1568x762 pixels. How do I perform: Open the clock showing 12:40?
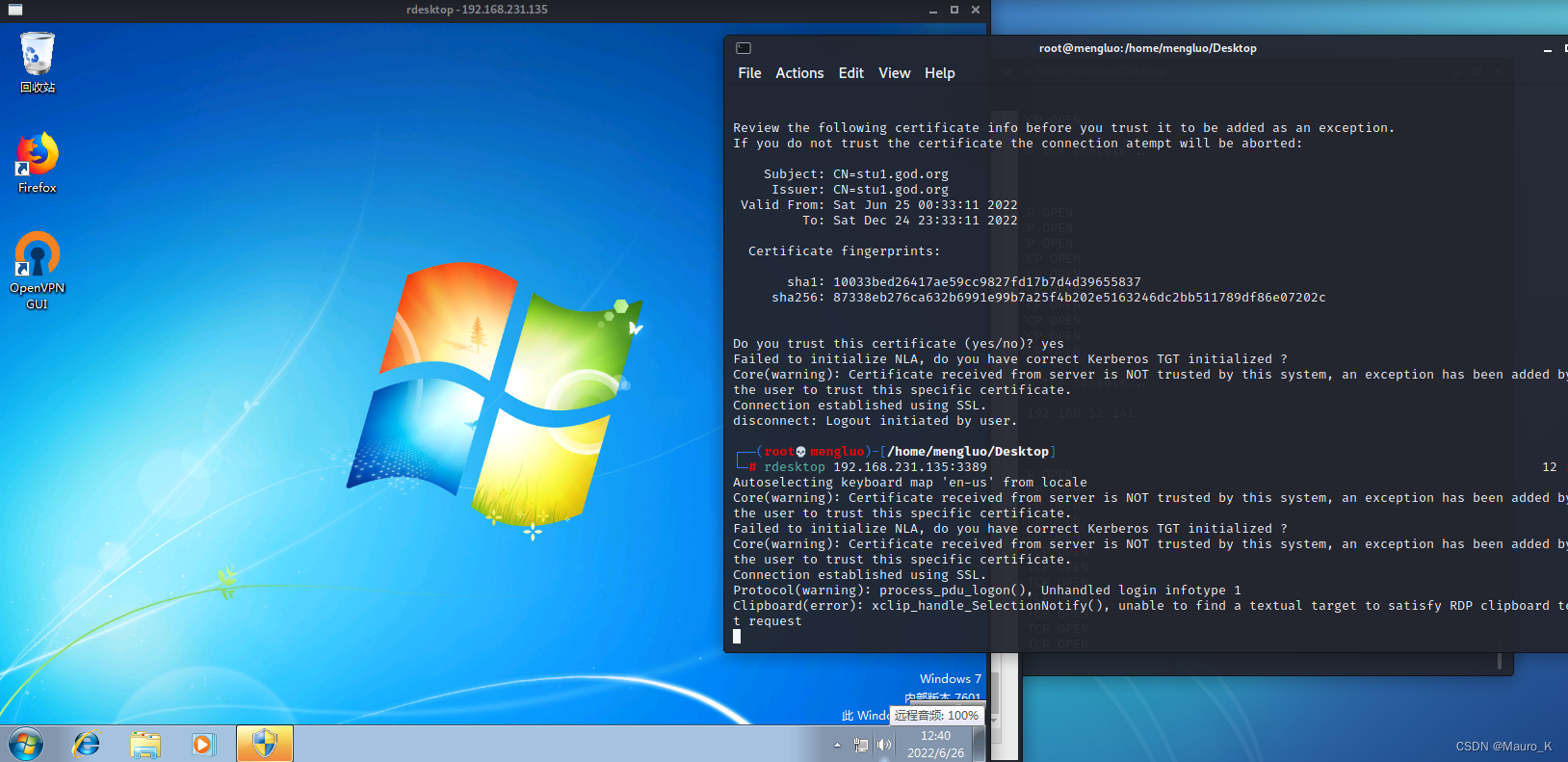[x=935, y=745]
